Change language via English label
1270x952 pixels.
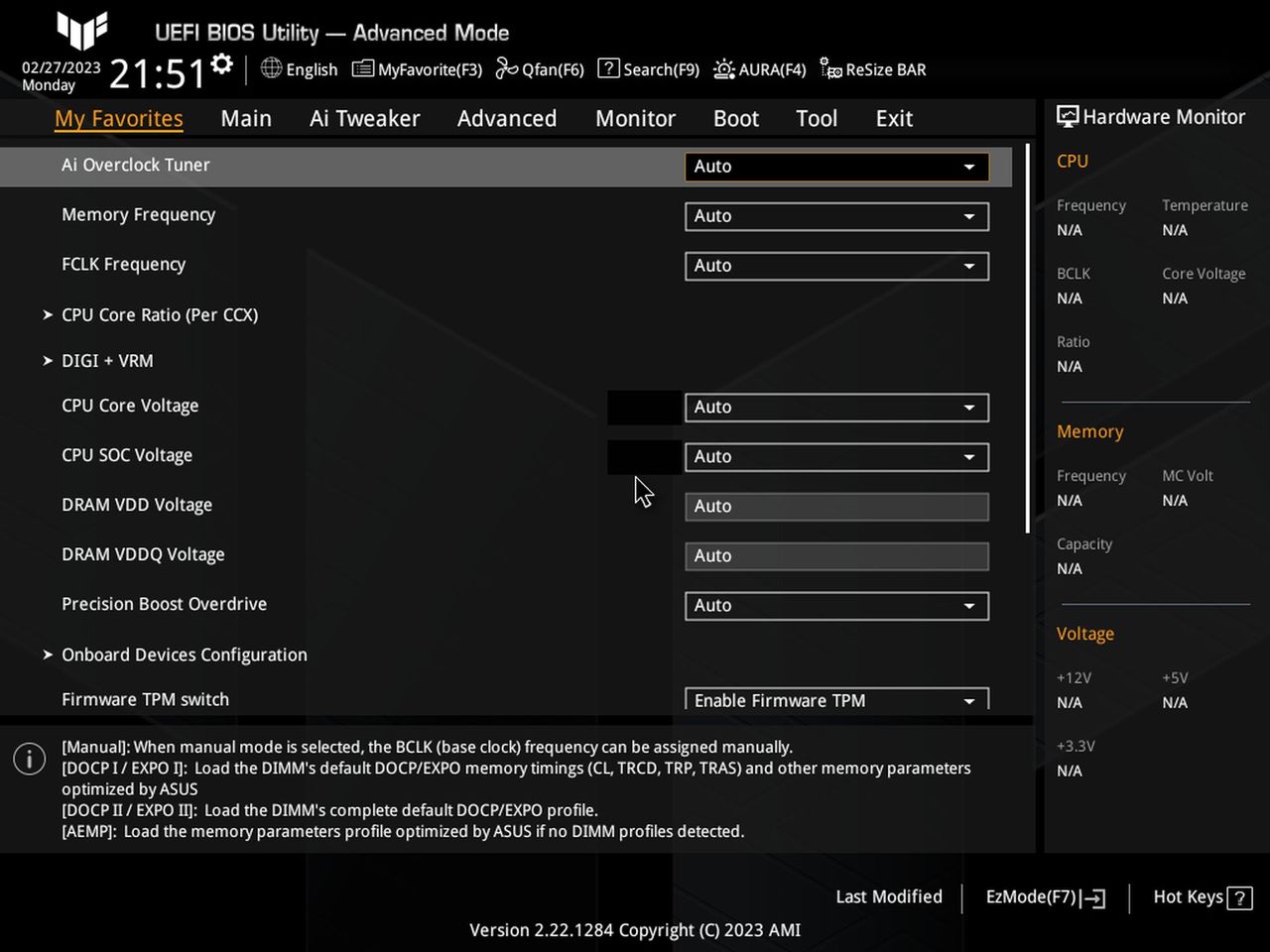pos(312,69)
